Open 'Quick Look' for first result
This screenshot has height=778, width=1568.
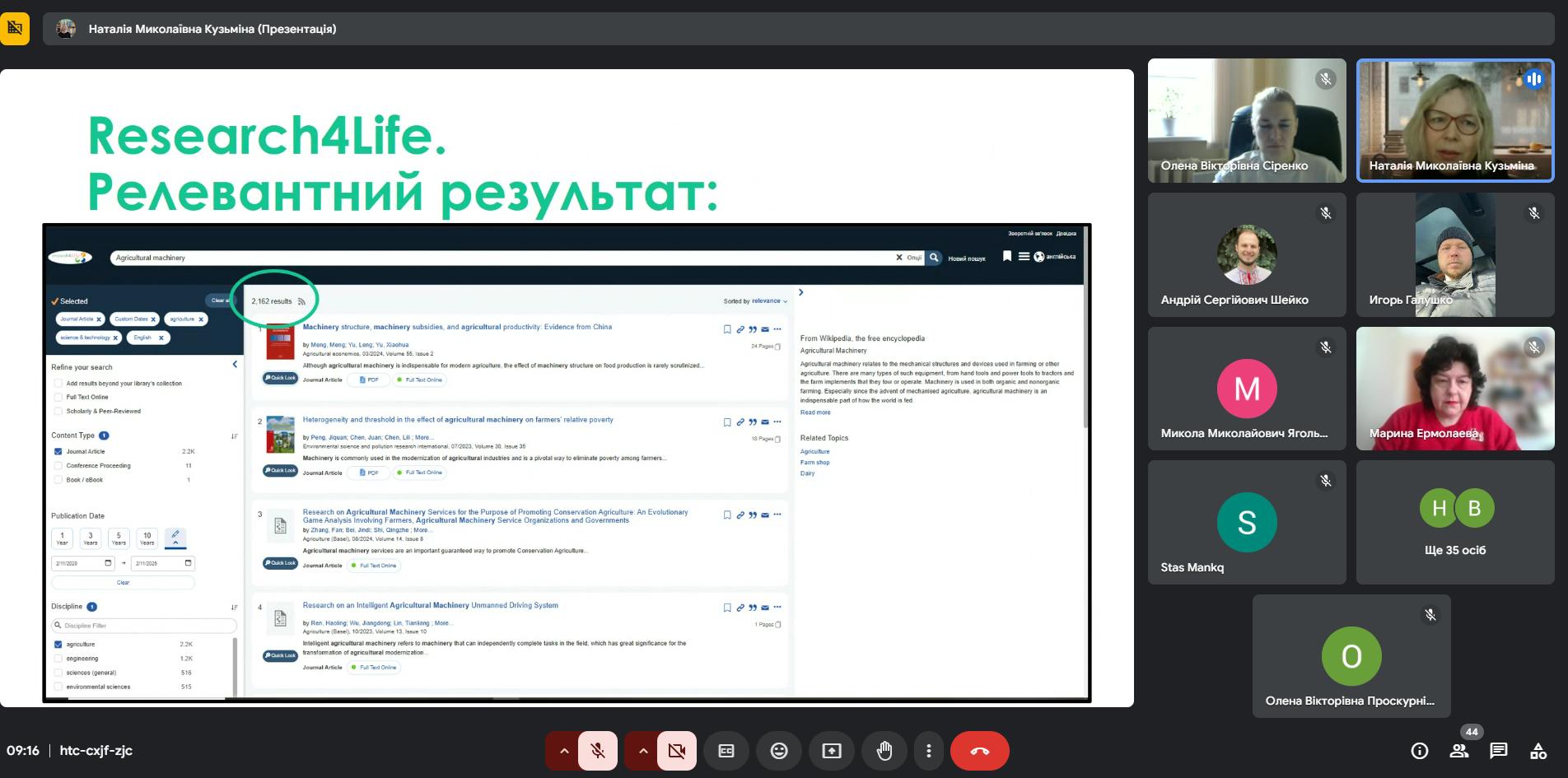tap(280, 378)
